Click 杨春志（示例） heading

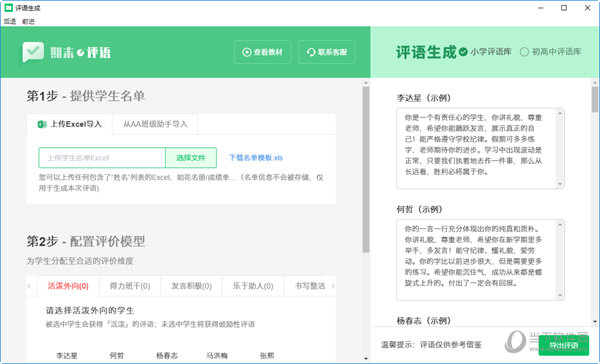(424, 321)
